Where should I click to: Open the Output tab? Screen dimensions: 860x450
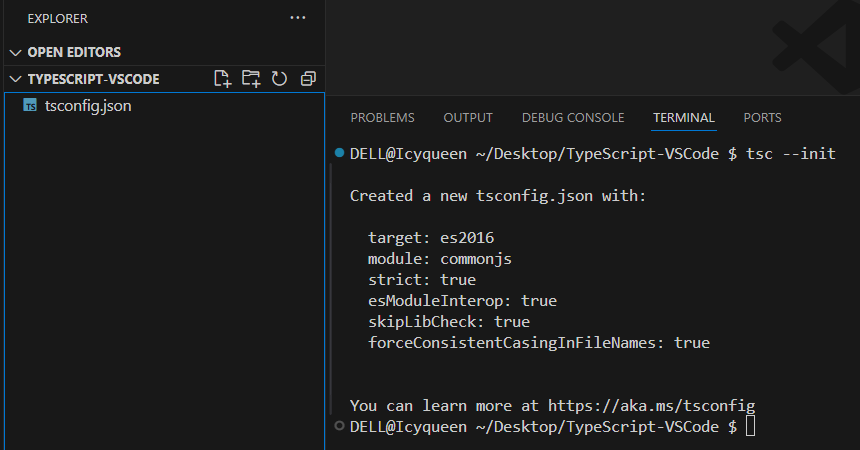pos(468,118)
